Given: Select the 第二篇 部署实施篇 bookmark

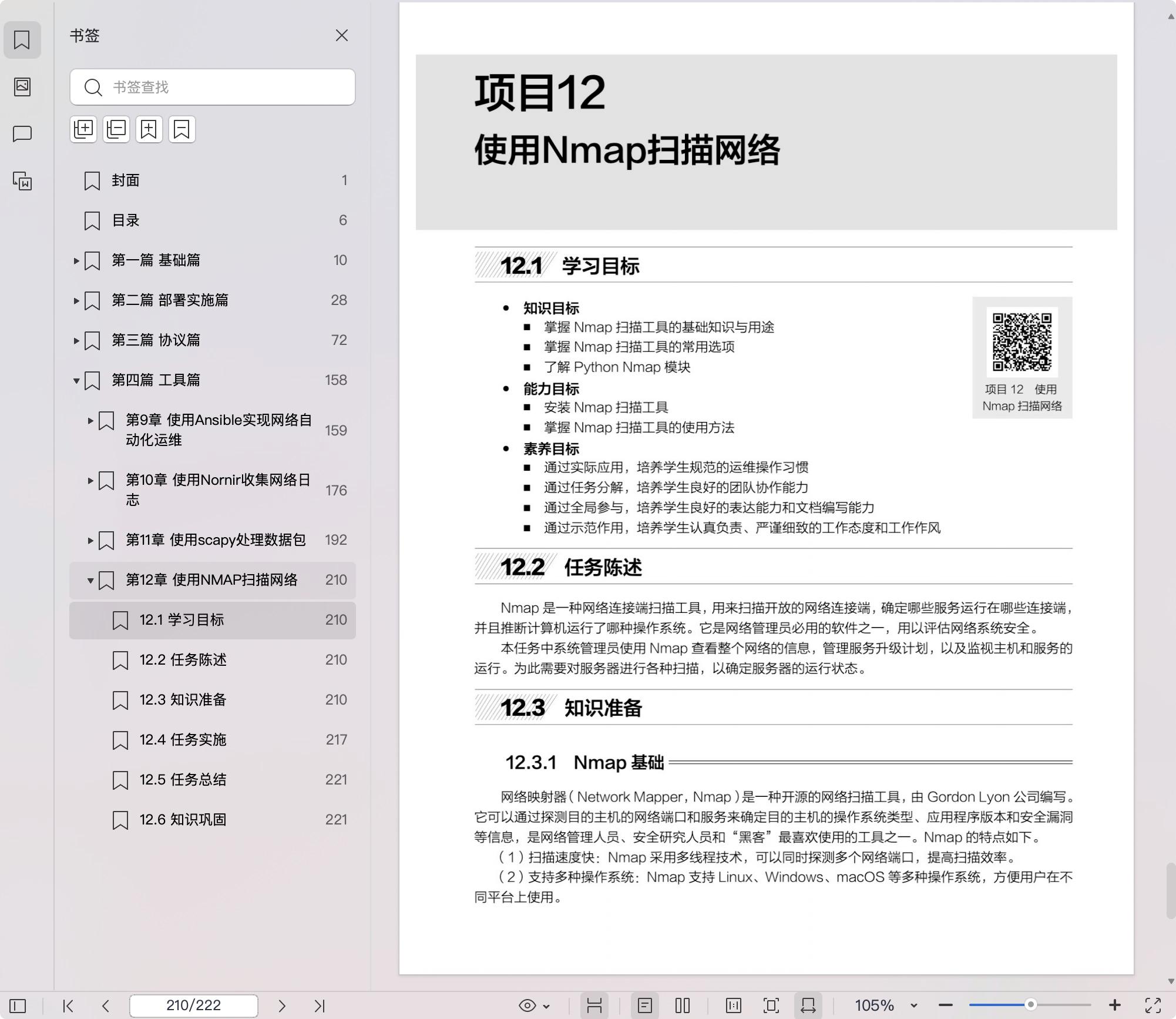Looking at the screenshot, I should click(213, 300).
